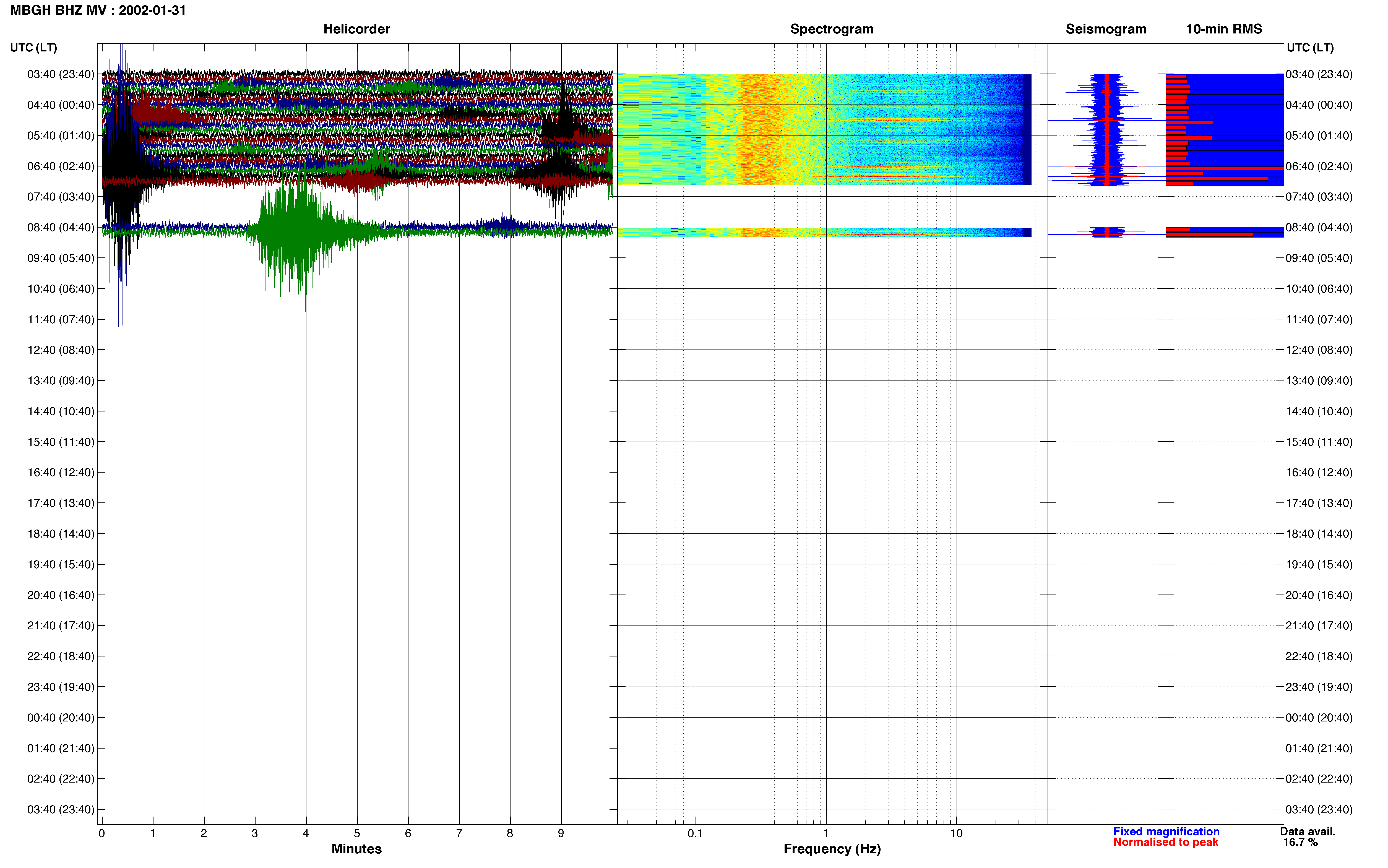1388x868 pixels.
Task: Click the '16.7 %' data availability value
Action: click(1300, 842)
